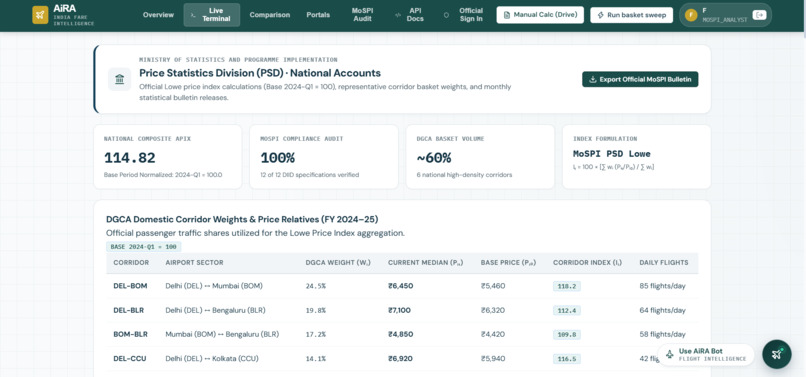The width and height of the screenshot is (806, 377).
Task: Click the 114.82 composite index value
Action: 130,158
